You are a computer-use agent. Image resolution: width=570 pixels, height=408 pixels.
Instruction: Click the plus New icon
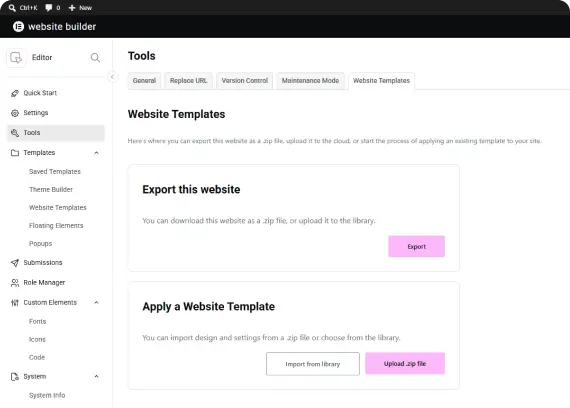click(x=72, y=8)
